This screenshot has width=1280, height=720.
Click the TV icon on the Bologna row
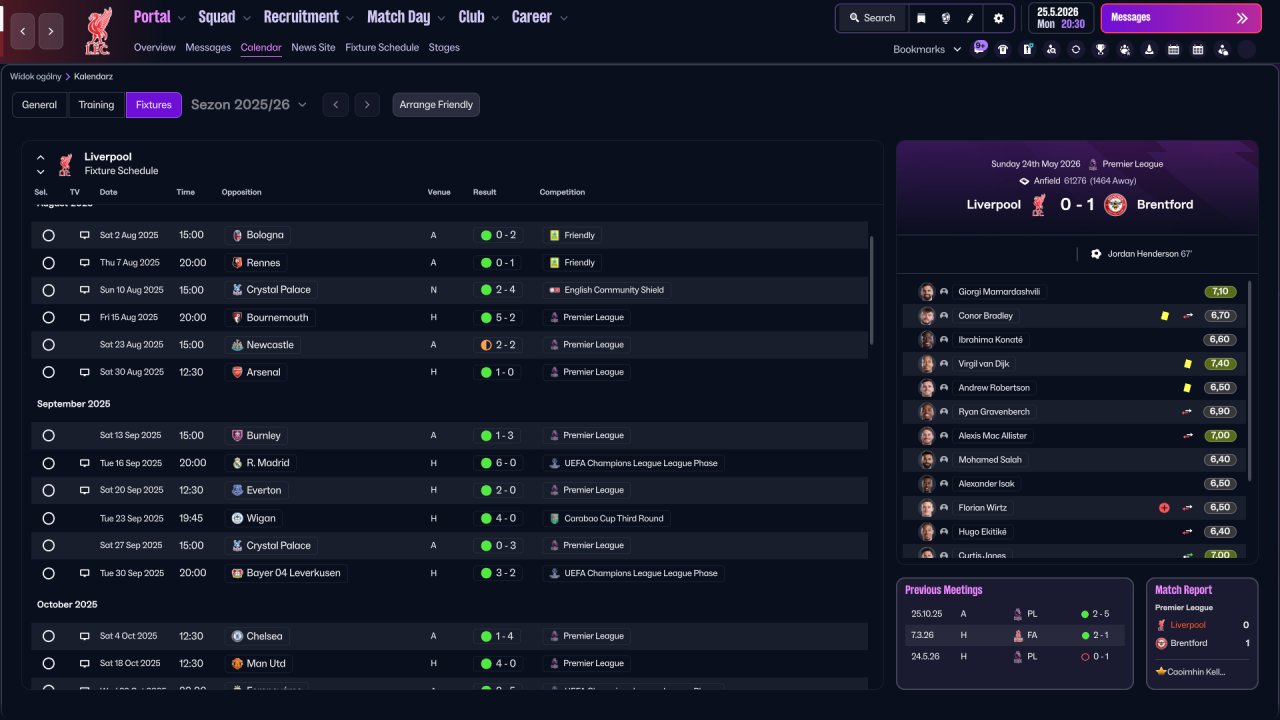pyautogui.click(x=85, y=235)
